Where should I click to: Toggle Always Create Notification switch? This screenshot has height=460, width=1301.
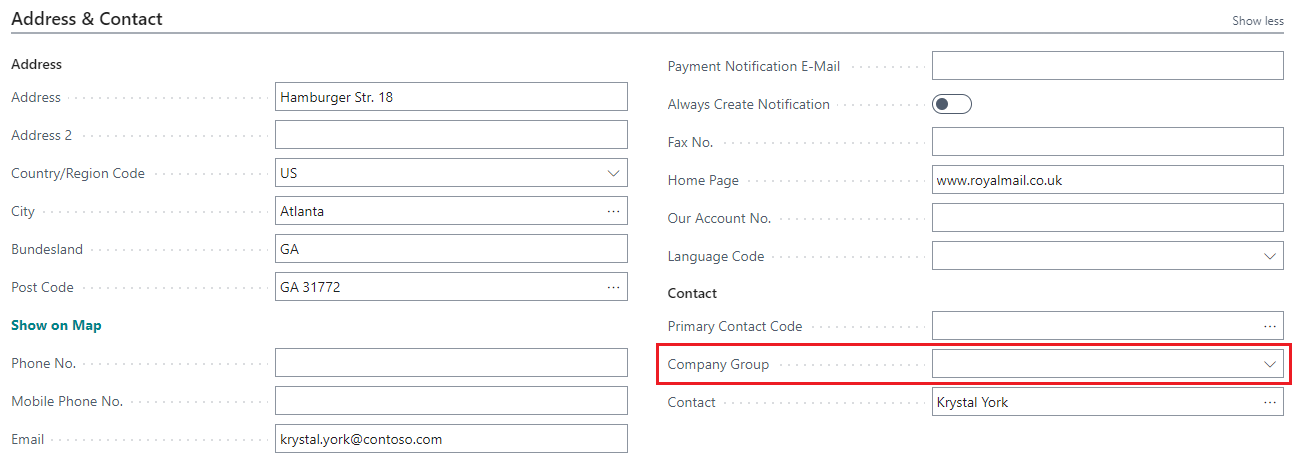tap(952, 104)
